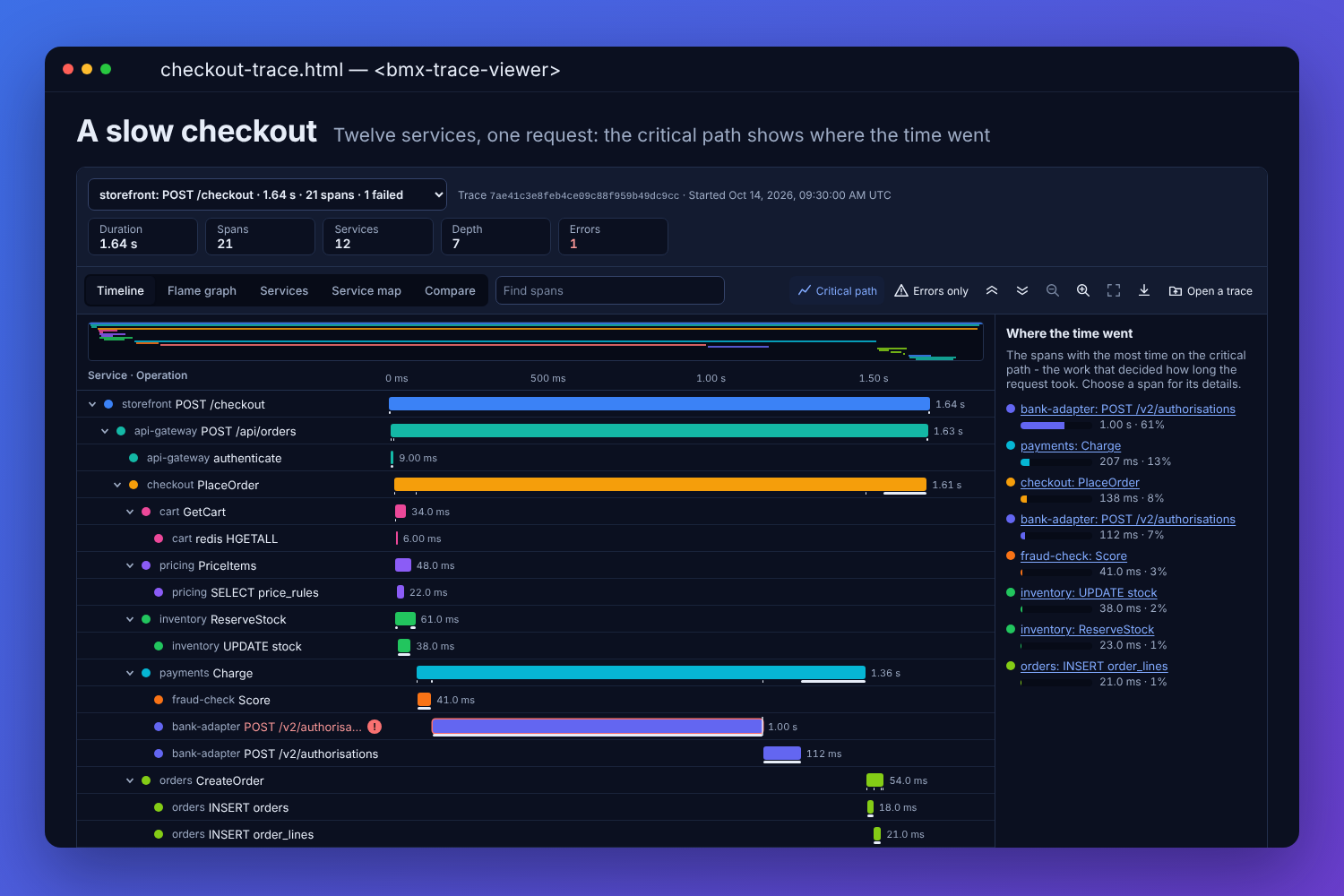Open the fraud-check: Score link
Image resolution: width=1344 pixels, height=896 pixels.
(x=1073, y=556)
